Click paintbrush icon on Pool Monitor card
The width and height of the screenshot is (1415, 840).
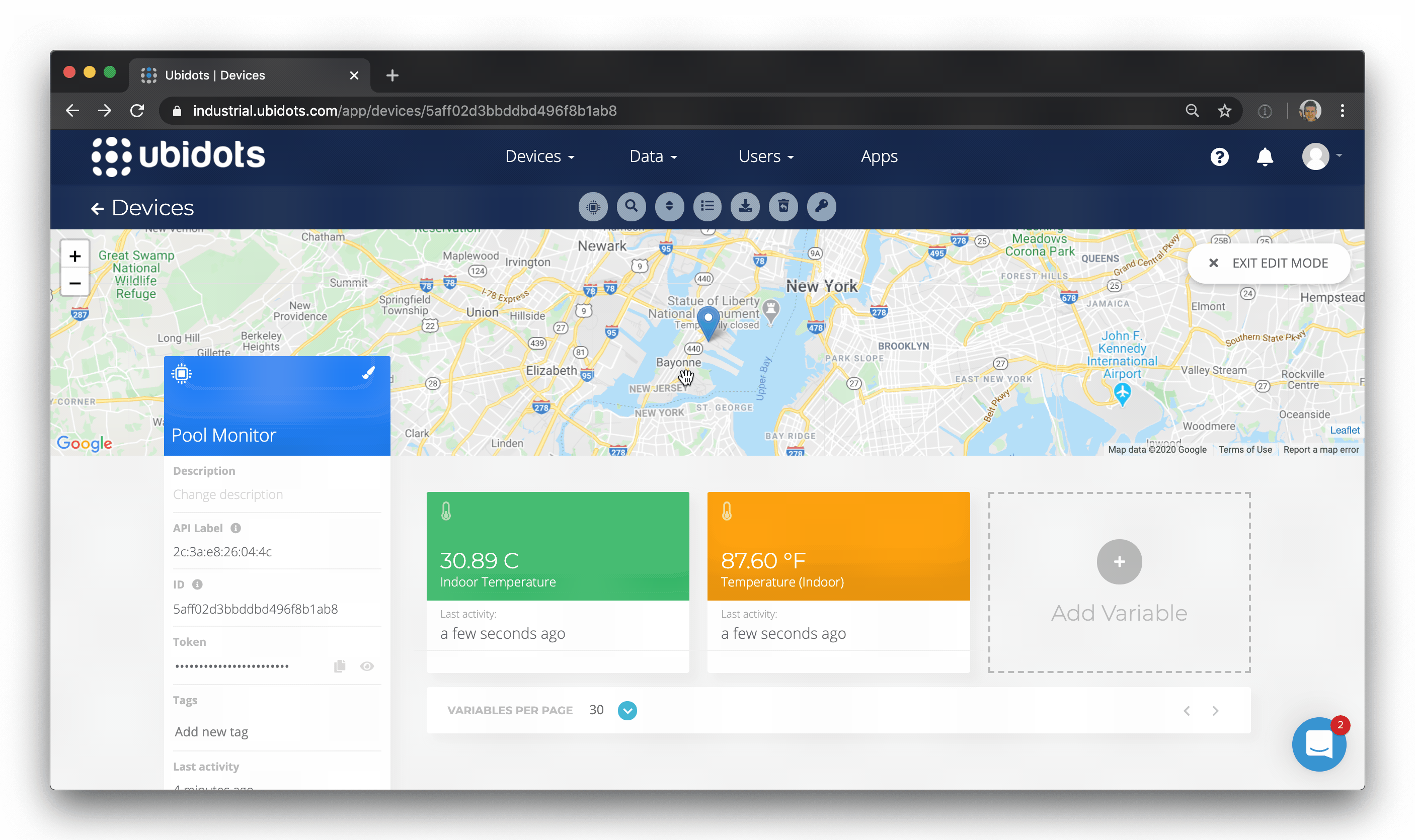tap(369, 372)
